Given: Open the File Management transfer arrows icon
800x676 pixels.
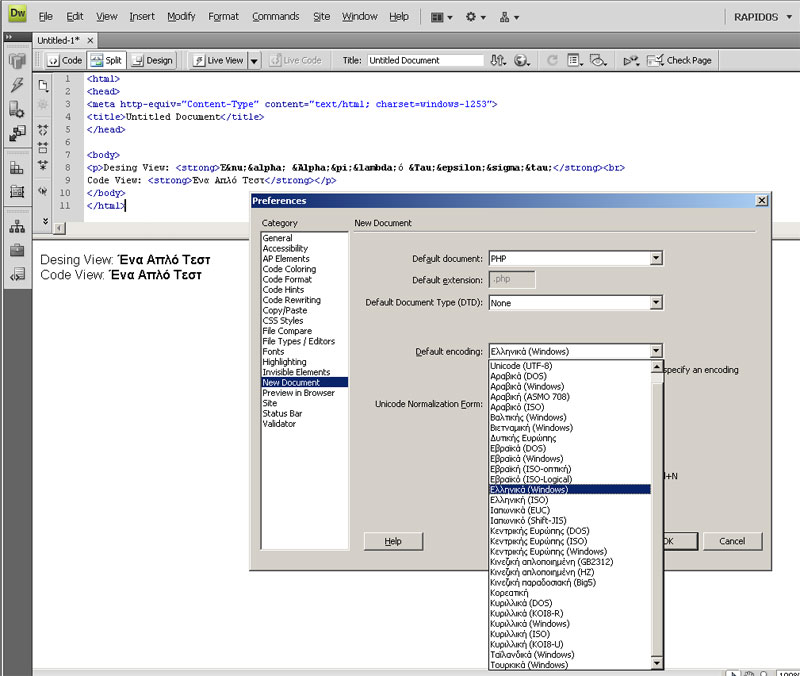Looking at the screenshot, I should point(498,61).
